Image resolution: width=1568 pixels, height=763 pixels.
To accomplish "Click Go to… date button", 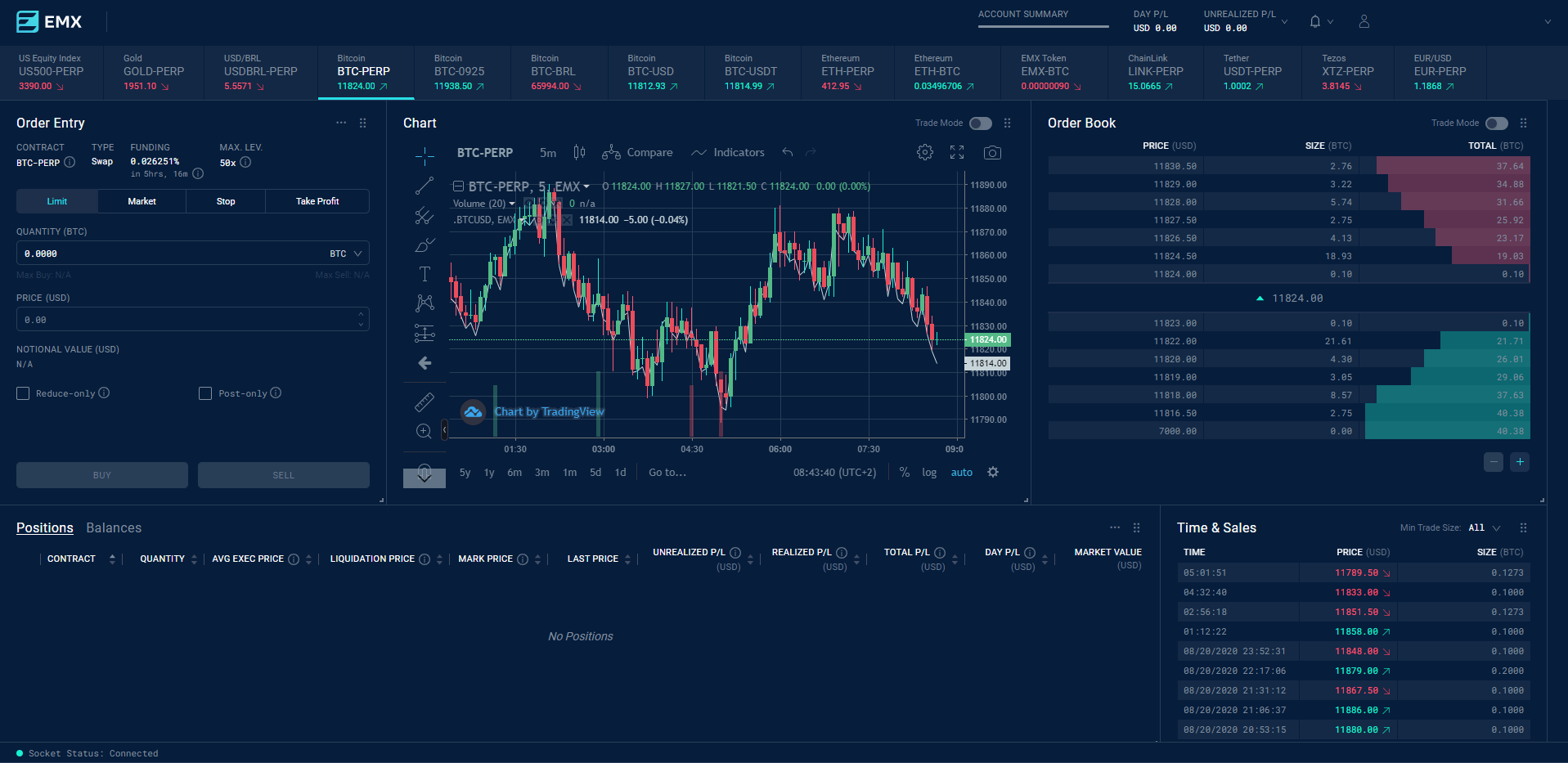I will click(667, 472).
